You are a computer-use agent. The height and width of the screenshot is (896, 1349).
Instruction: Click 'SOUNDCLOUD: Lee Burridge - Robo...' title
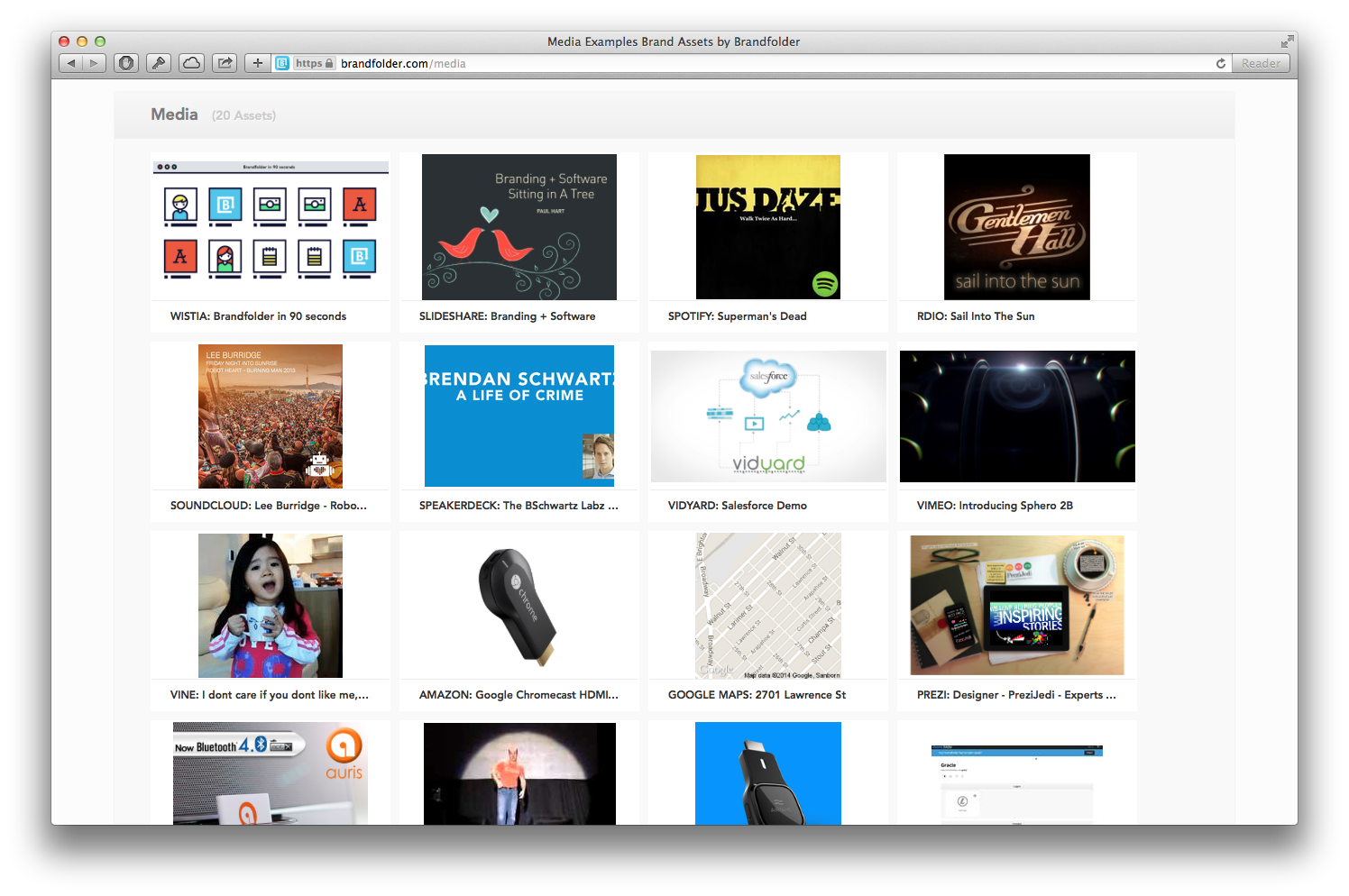[x=268, y=506]
